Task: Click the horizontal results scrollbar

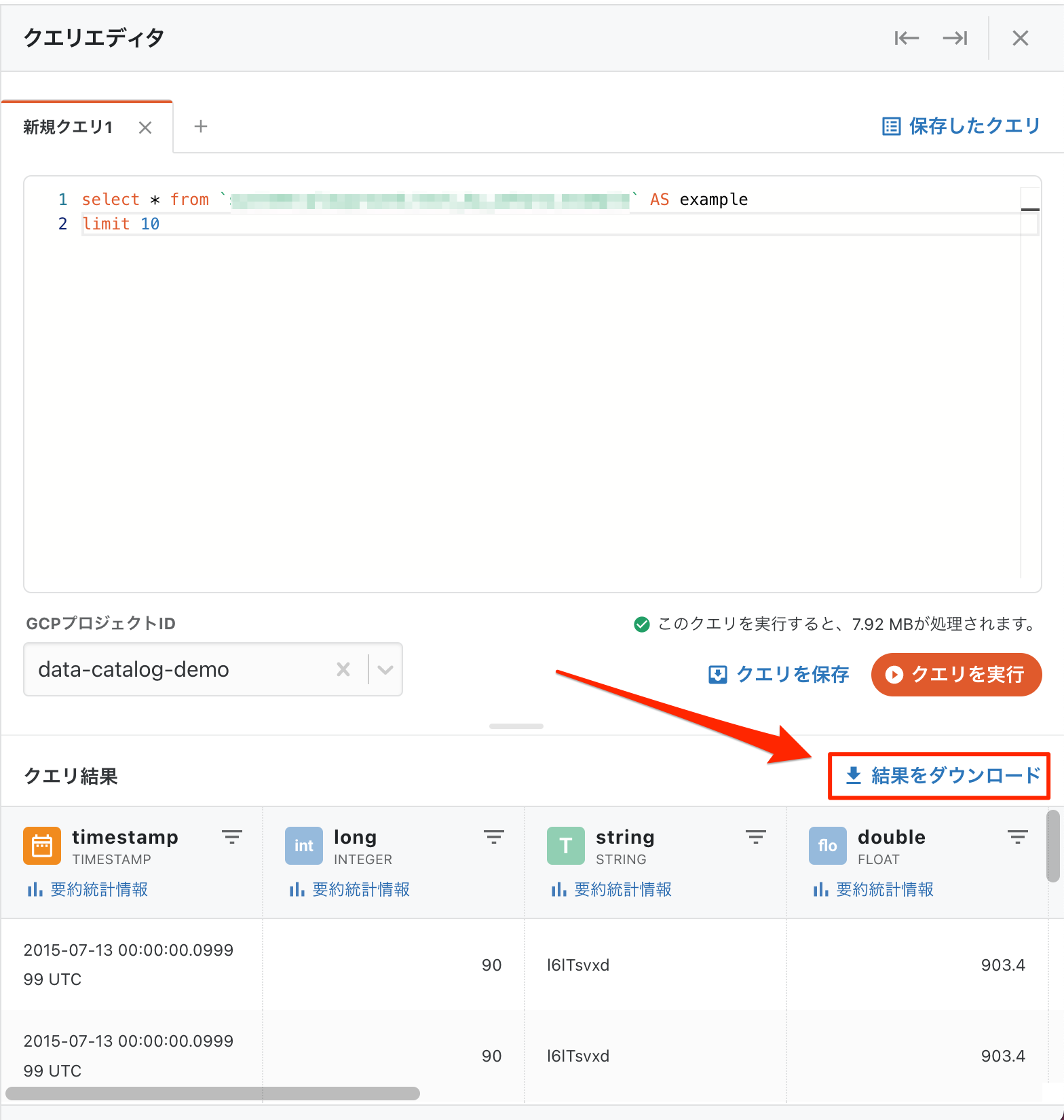Action: (212, 1094)
